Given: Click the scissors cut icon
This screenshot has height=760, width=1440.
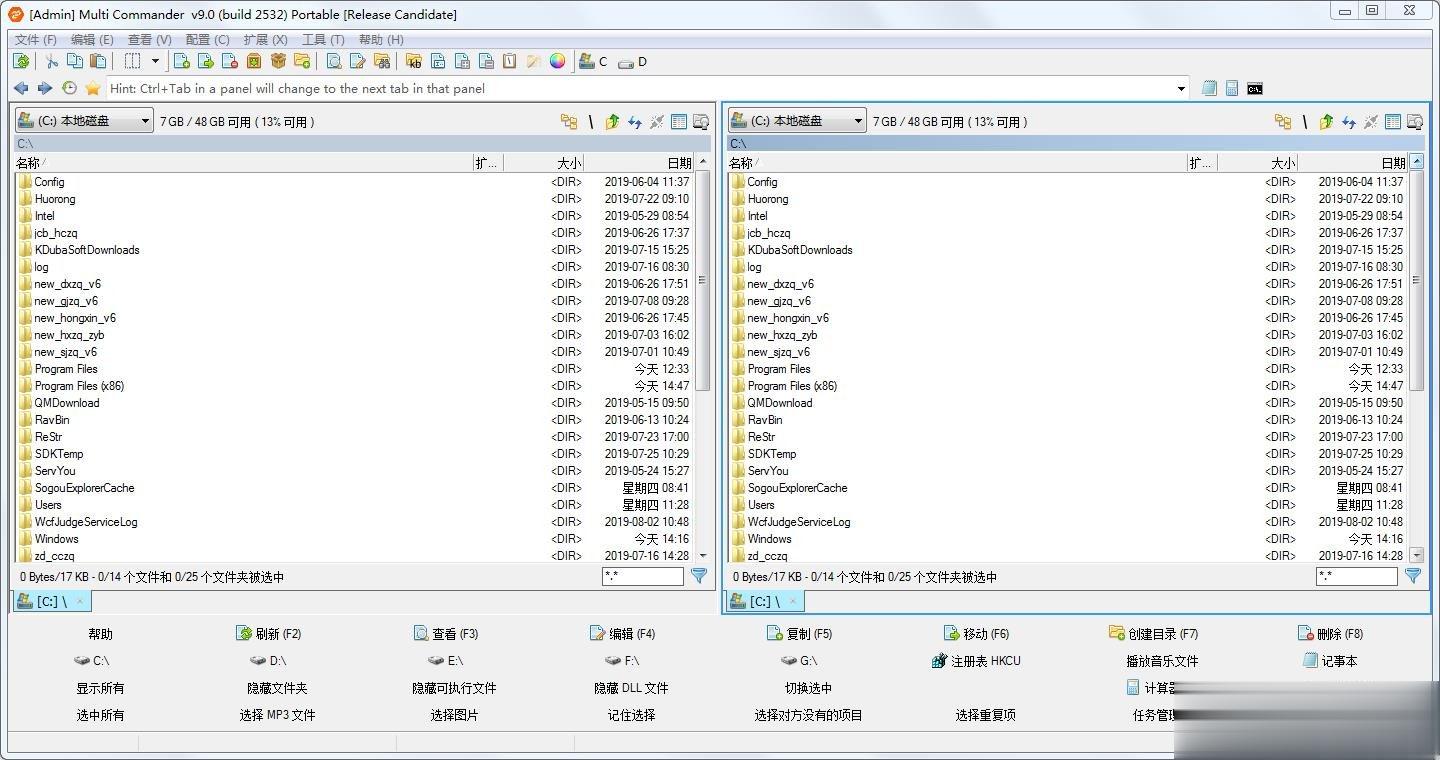Looking at the screenshot, I should click(52, 61).
